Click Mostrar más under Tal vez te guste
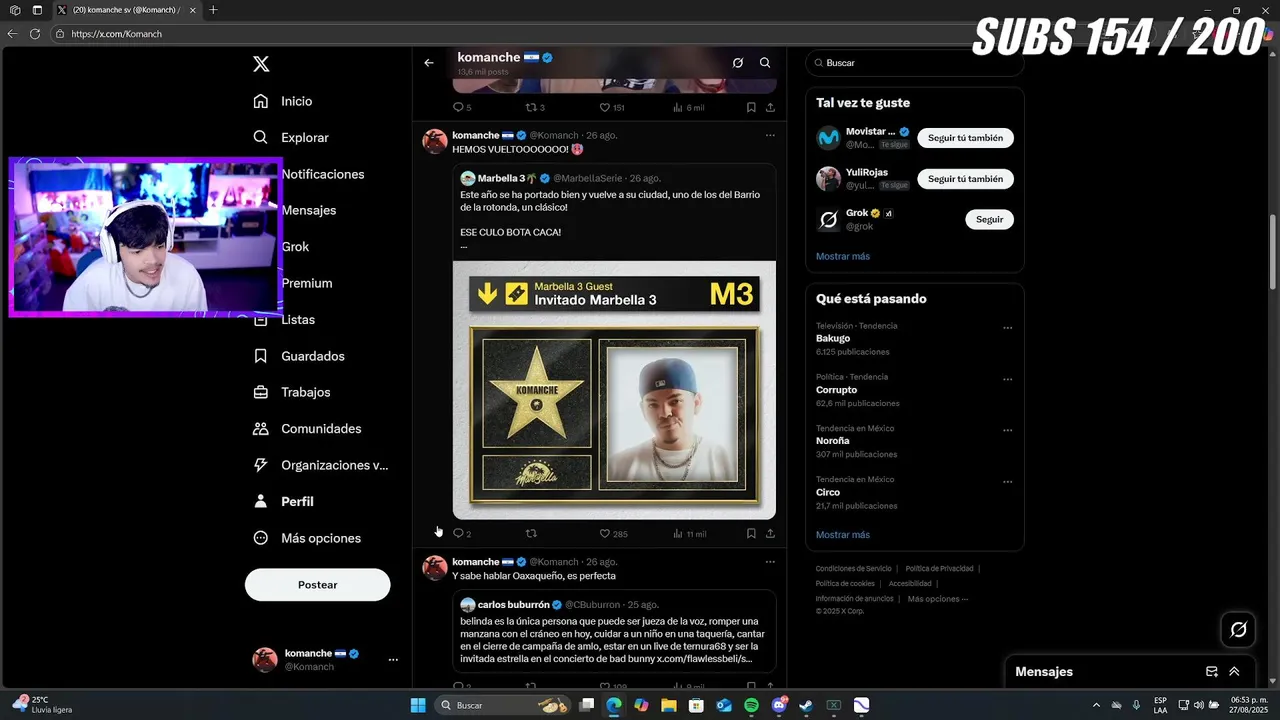Screen dimensions: 1280x720 point(842,256)
